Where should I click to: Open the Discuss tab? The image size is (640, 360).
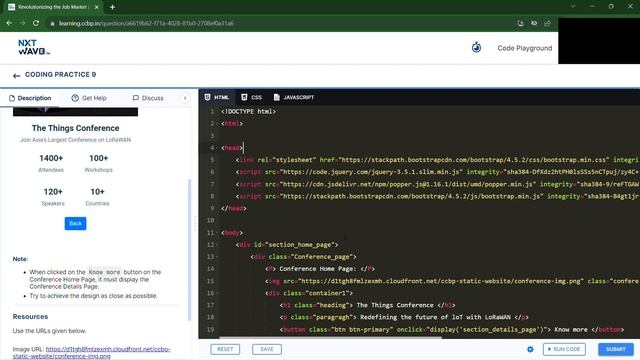(148, 98)
